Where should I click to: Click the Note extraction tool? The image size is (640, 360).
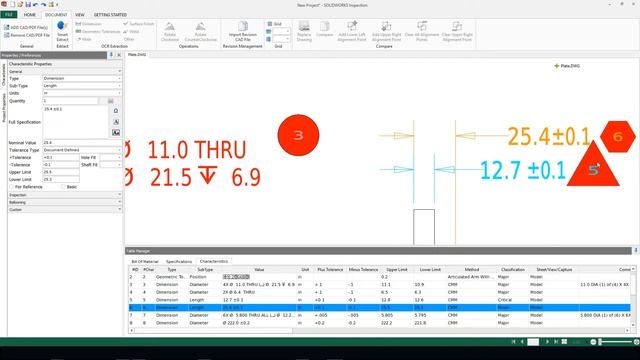pos(84,39)
